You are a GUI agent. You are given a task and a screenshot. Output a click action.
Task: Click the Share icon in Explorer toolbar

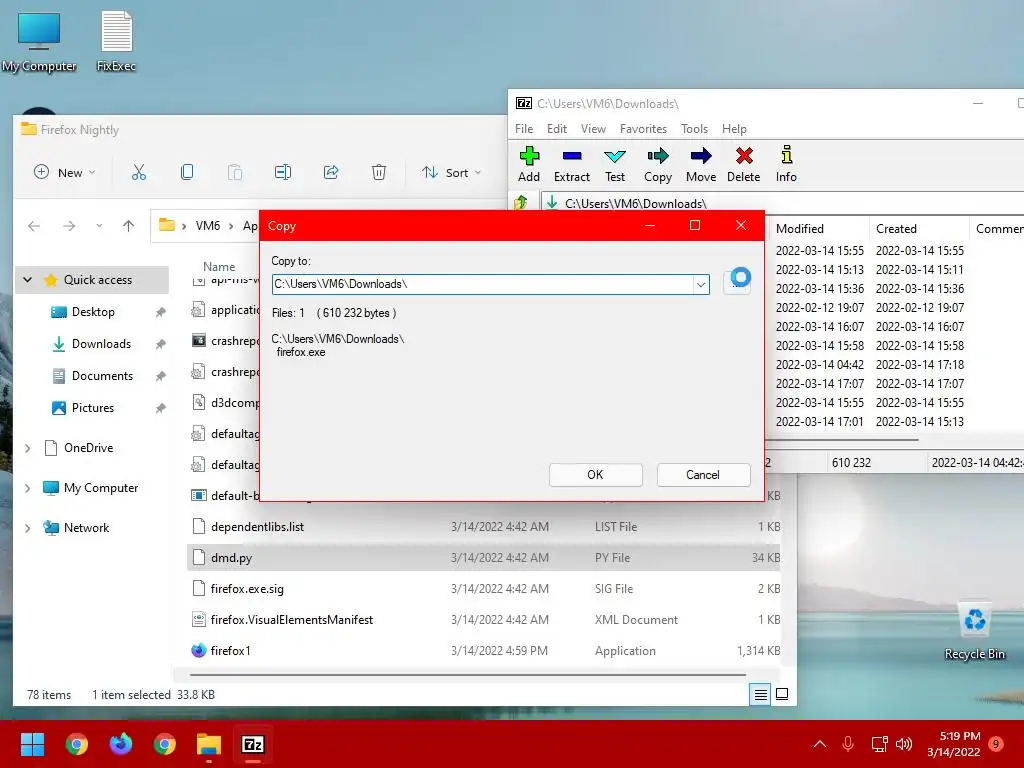331,172
